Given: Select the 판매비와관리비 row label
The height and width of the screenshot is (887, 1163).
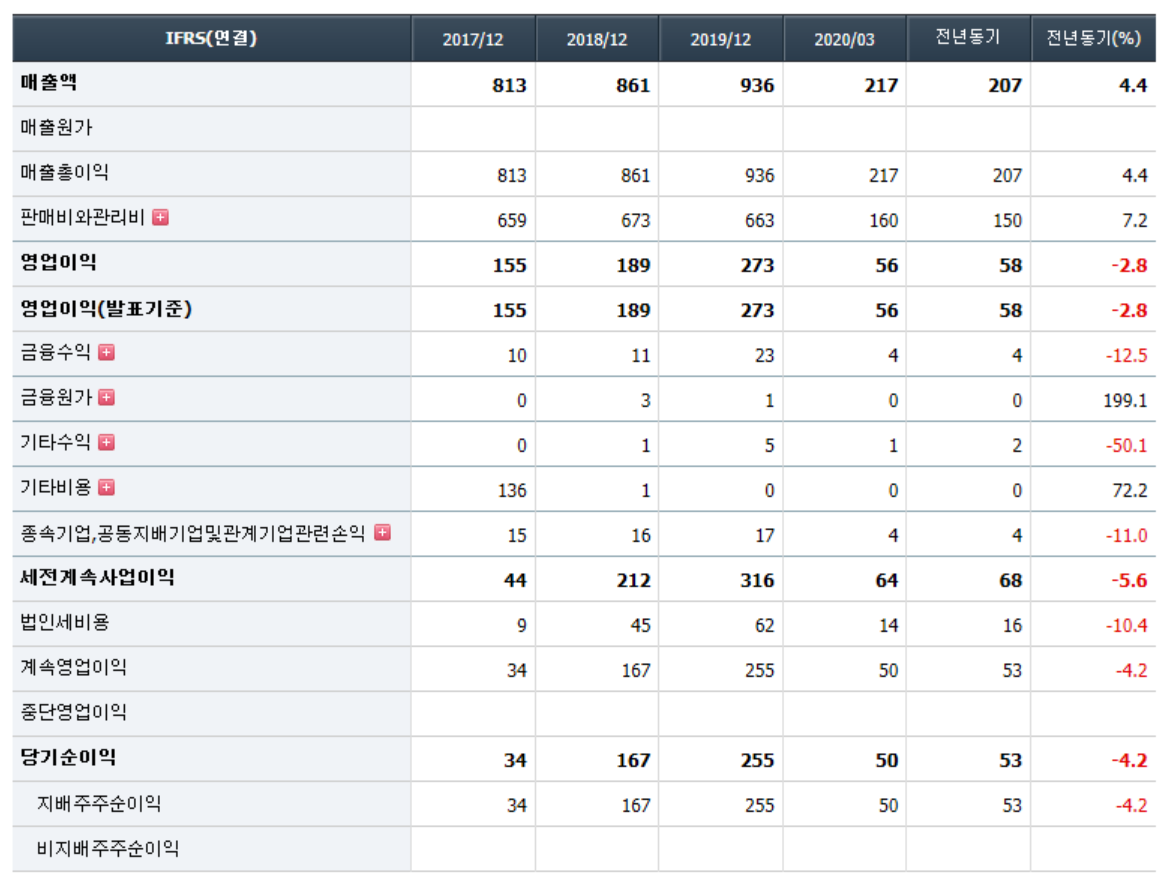Looking at the screenshot, I should click(x=82, y=217).
